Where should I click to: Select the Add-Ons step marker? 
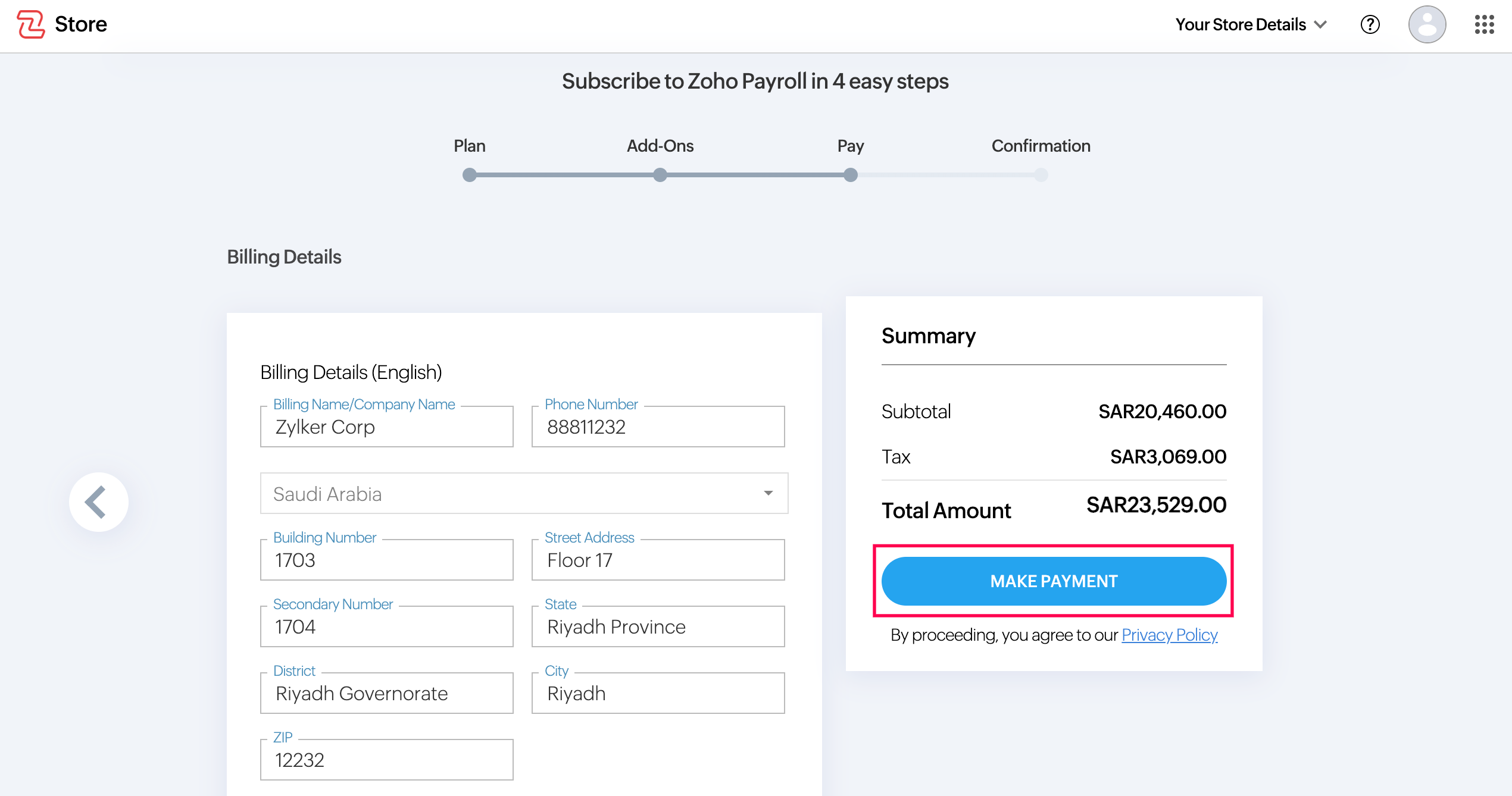[x=660, y=175]
